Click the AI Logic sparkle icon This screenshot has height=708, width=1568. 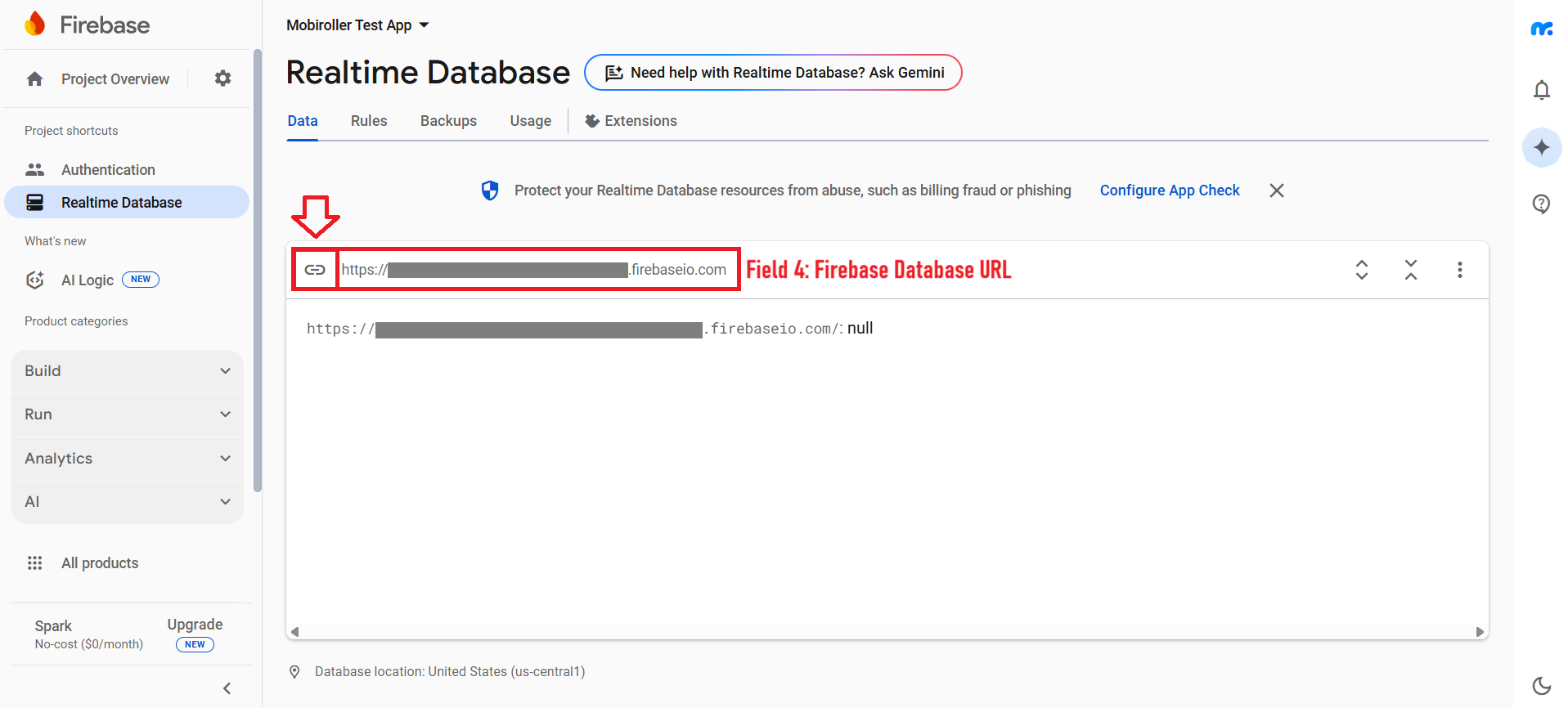(34, 280)
